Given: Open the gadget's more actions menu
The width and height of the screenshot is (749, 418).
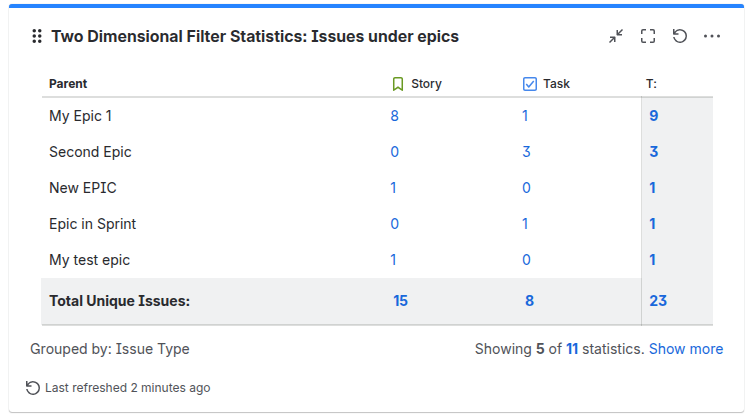Looking at the screenshot, I should coord(712,36).
